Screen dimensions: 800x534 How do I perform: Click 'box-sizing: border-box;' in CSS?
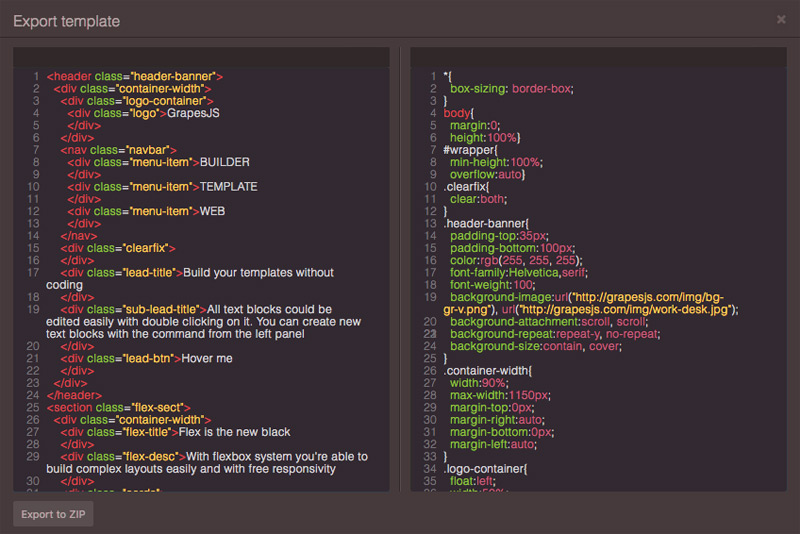pyautogui.click(x=512, y=89)
